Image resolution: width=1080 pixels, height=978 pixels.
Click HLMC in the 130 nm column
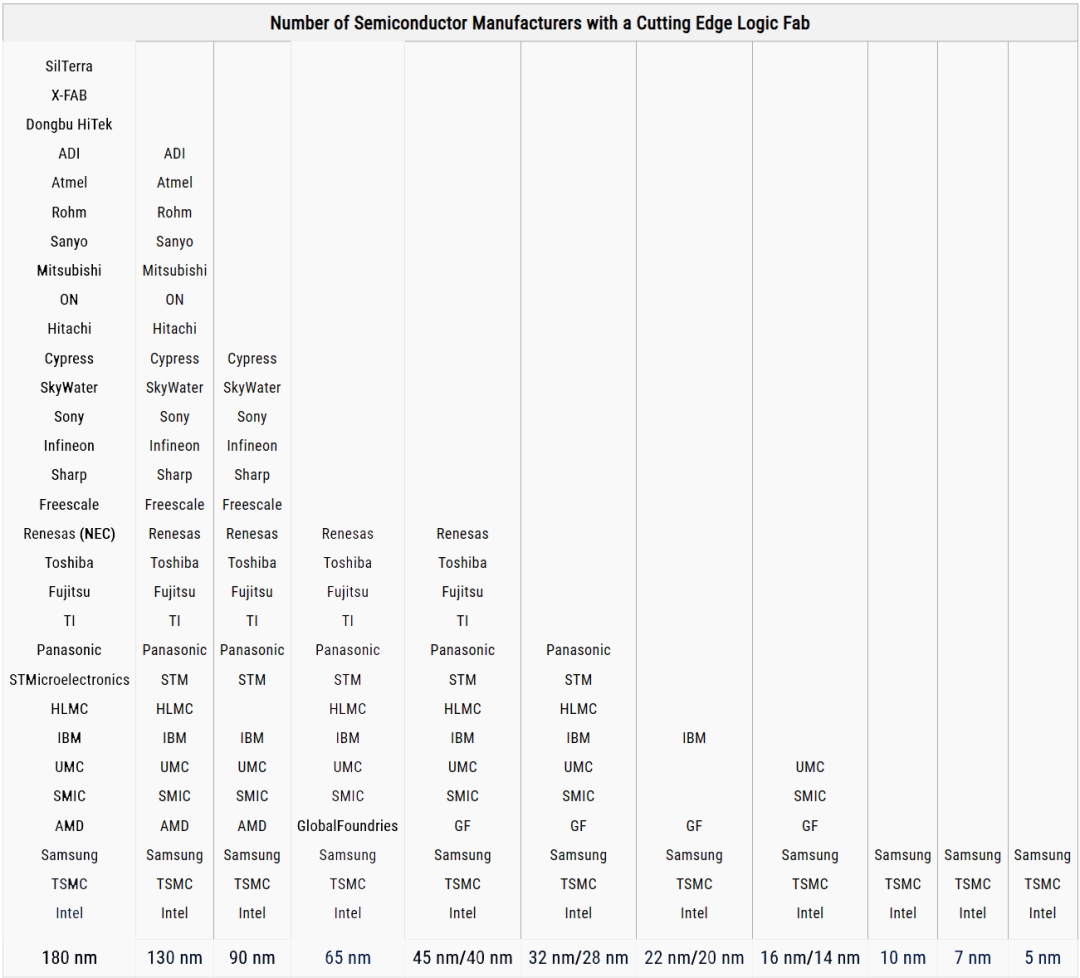[x=174, y=708]
